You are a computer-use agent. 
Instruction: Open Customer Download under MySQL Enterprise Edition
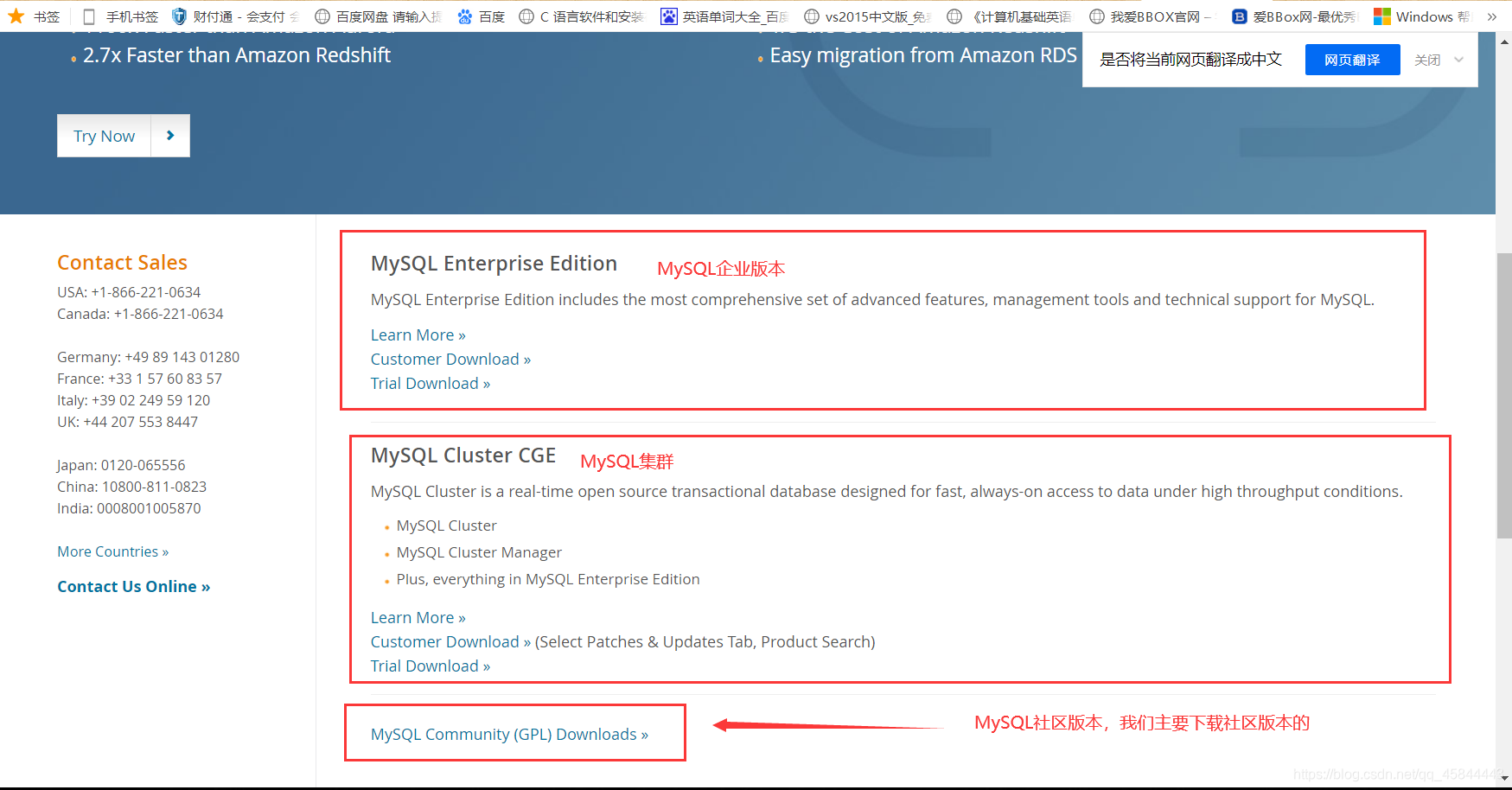450,360
